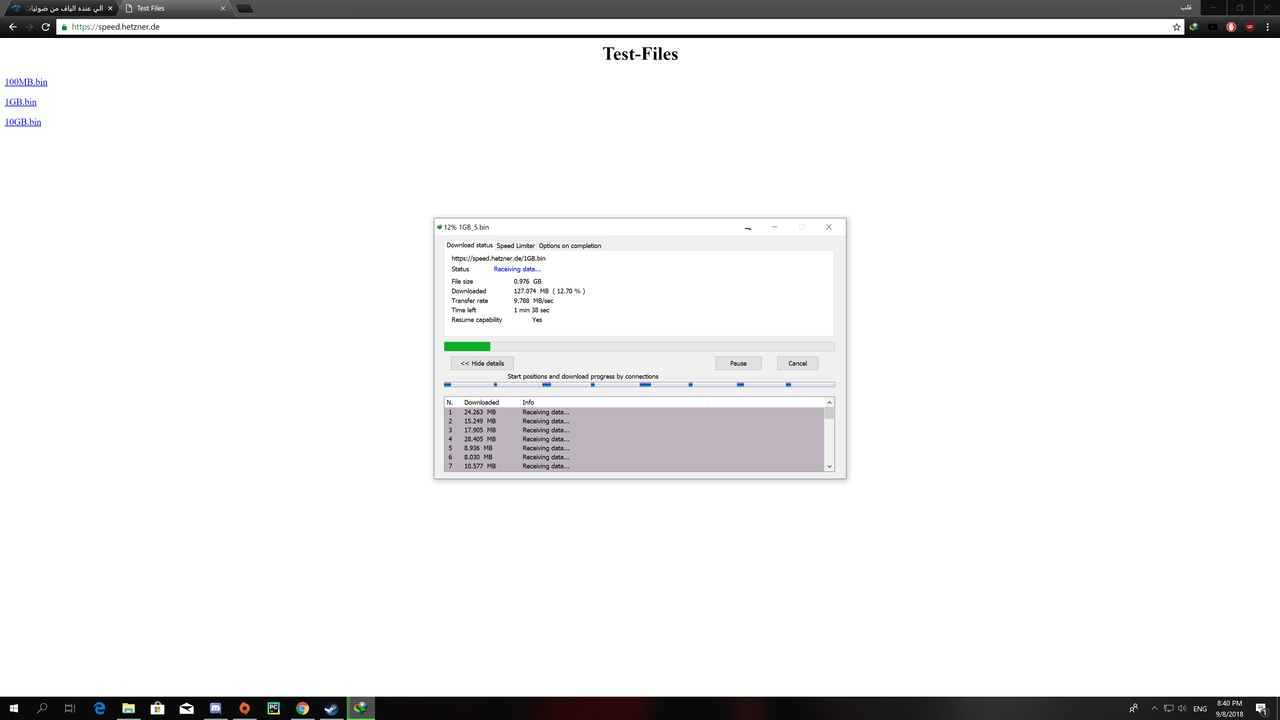Pause the 1GB.bin download
1280x720 pixels.
[x=738, y=363]
